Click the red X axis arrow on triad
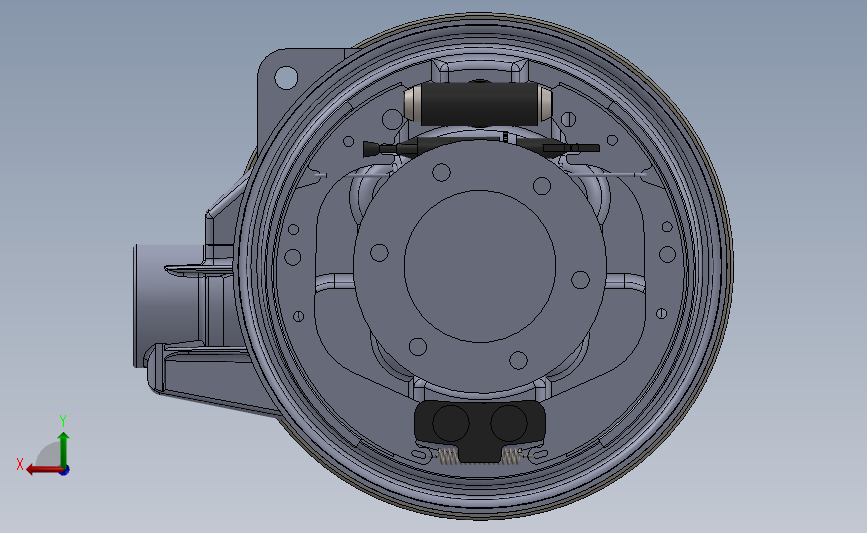 click(44, 470)
